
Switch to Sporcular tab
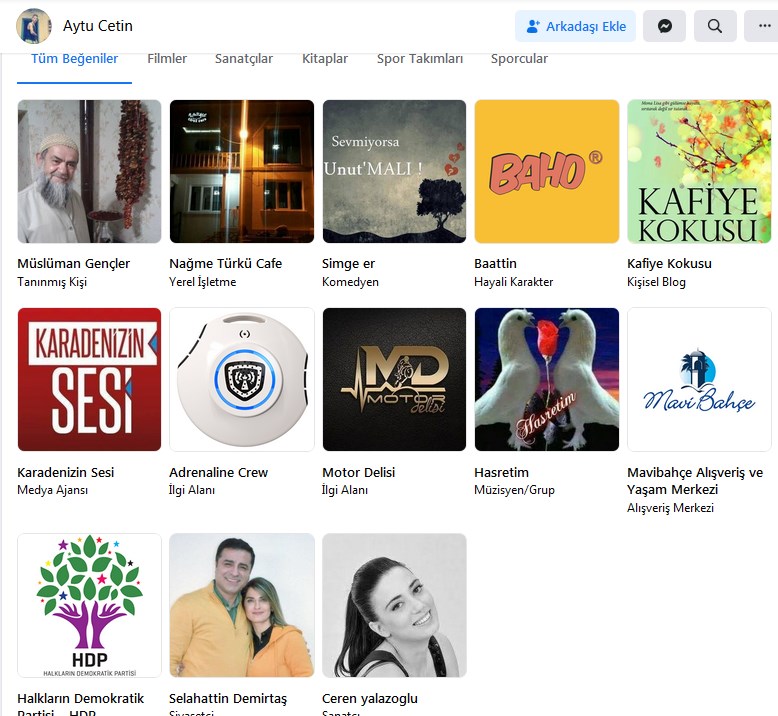519,59
